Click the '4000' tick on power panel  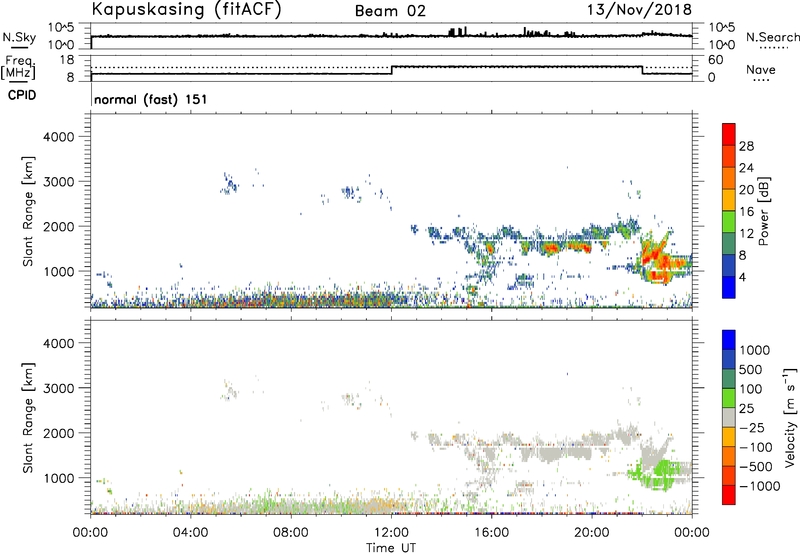tap(58, 137)
